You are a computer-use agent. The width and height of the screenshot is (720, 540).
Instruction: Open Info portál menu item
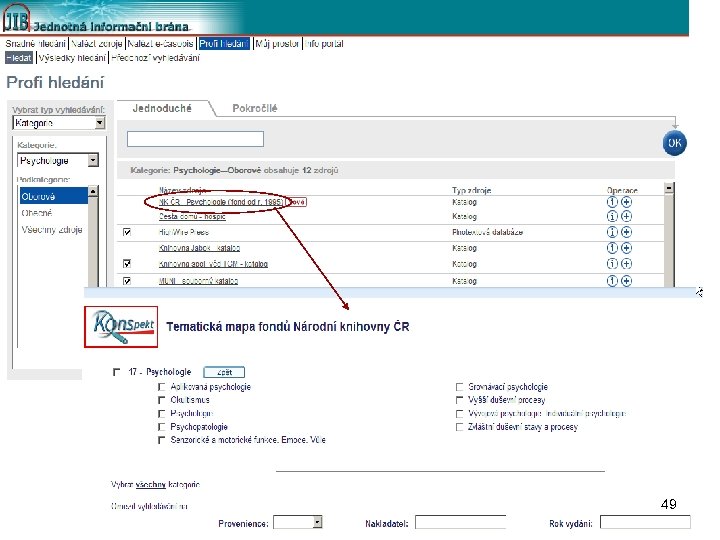[x=324, y=44]
